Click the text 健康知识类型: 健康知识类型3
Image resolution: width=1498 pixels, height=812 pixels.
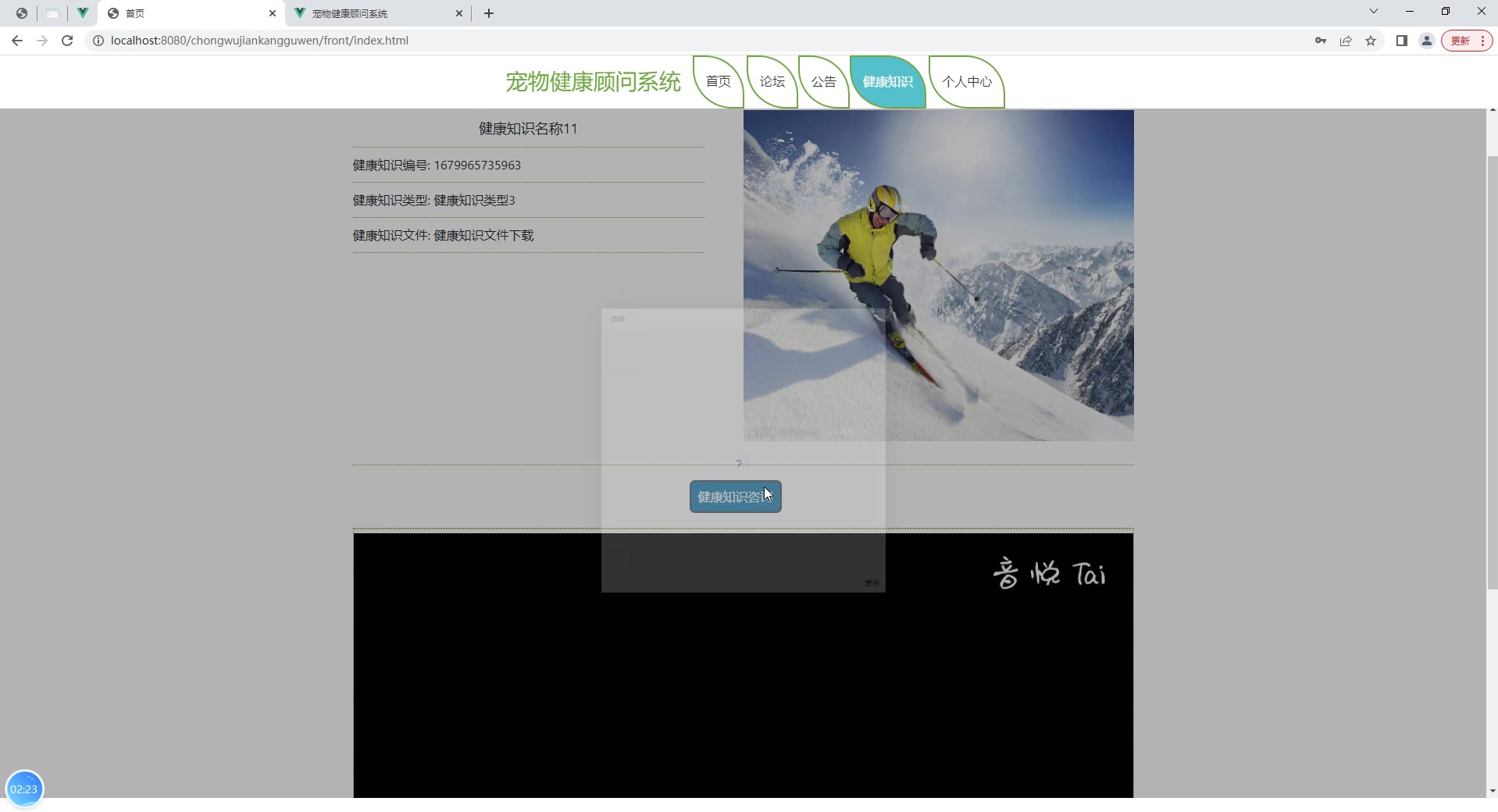coord(433,200)
